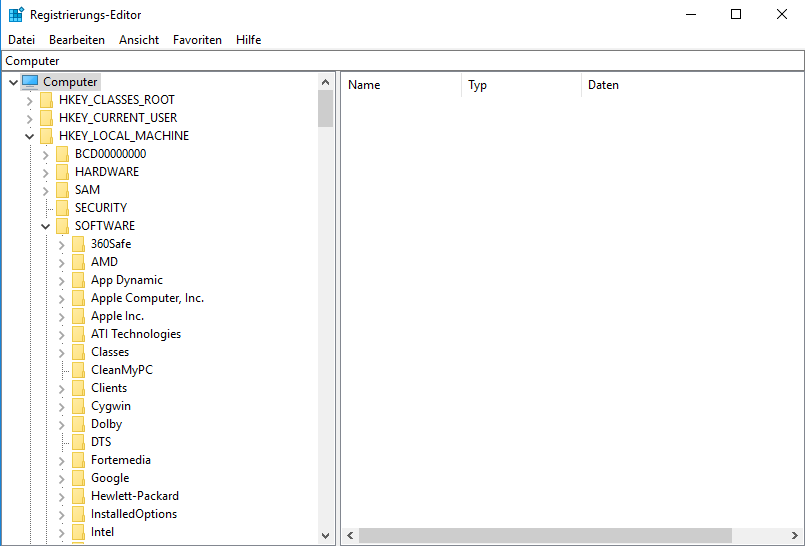Open the Favoriten menu
Screen dimensions: 805x546
click(x=197, y=40)
